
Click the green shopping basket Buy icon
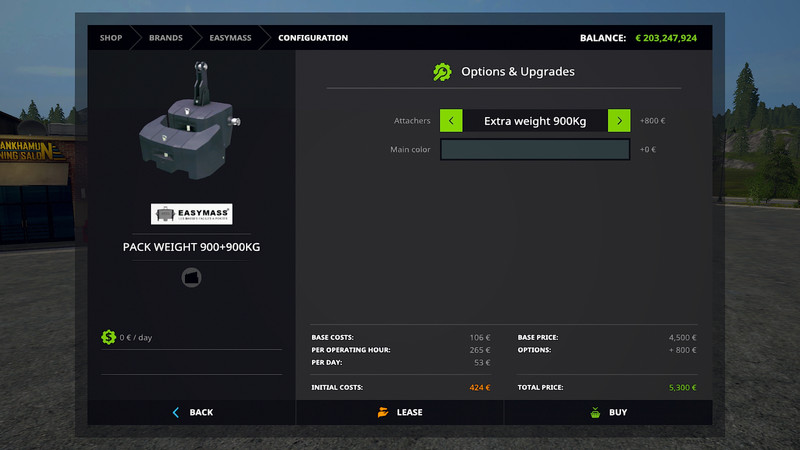(x=595, y=412)
